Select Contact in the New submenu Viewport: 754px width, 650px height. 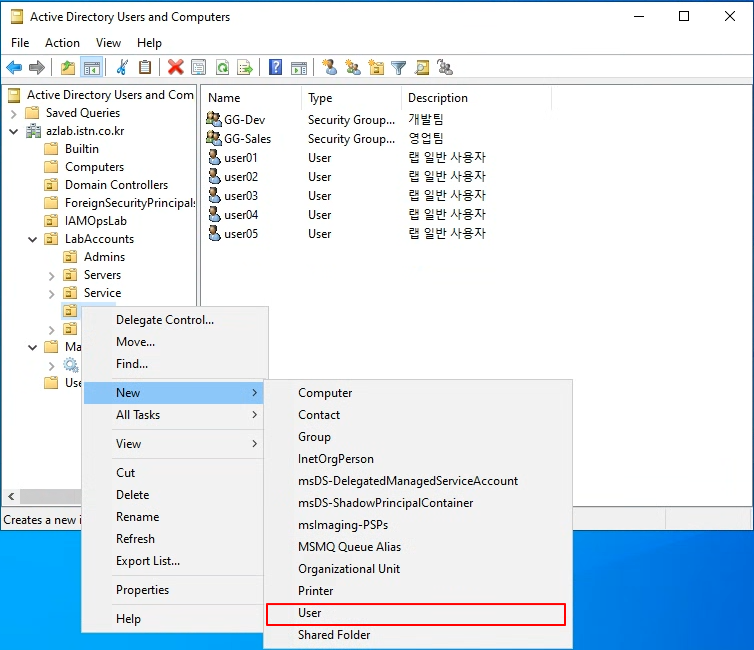417,414
